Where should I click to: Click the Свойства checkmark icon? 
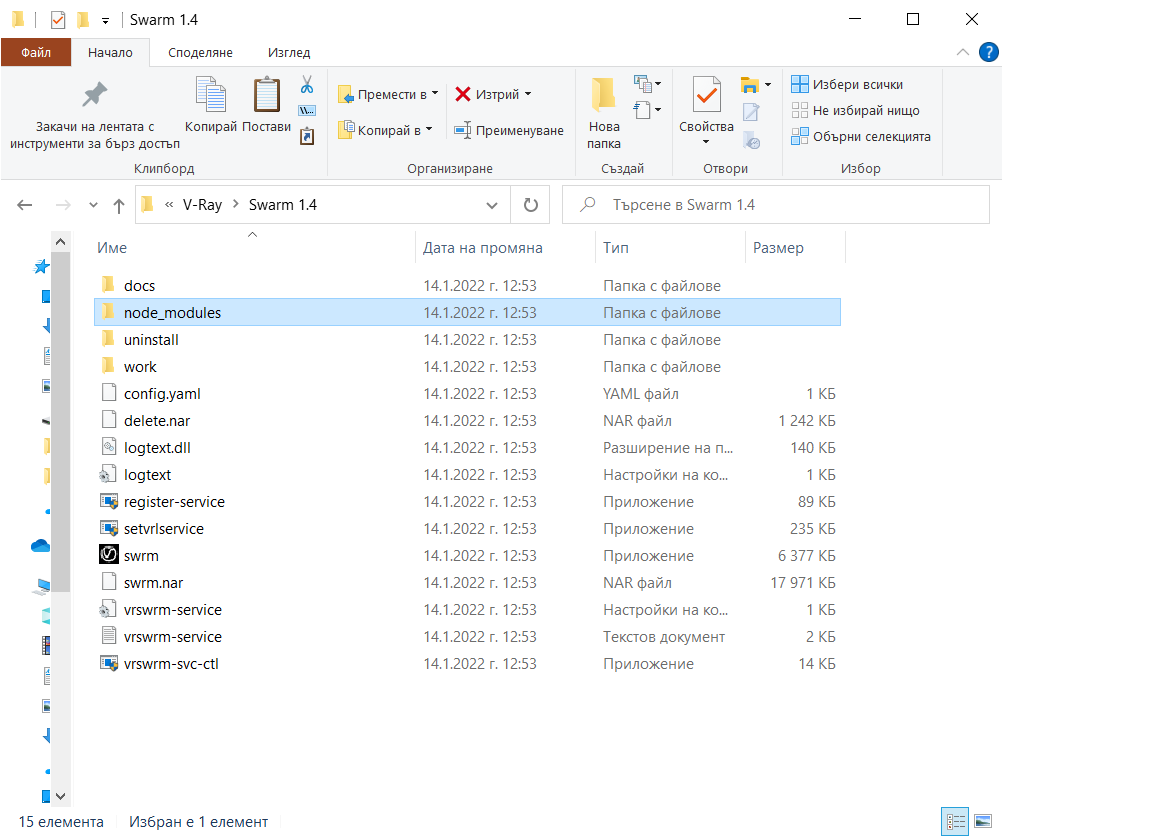click(x=706, y=96)
